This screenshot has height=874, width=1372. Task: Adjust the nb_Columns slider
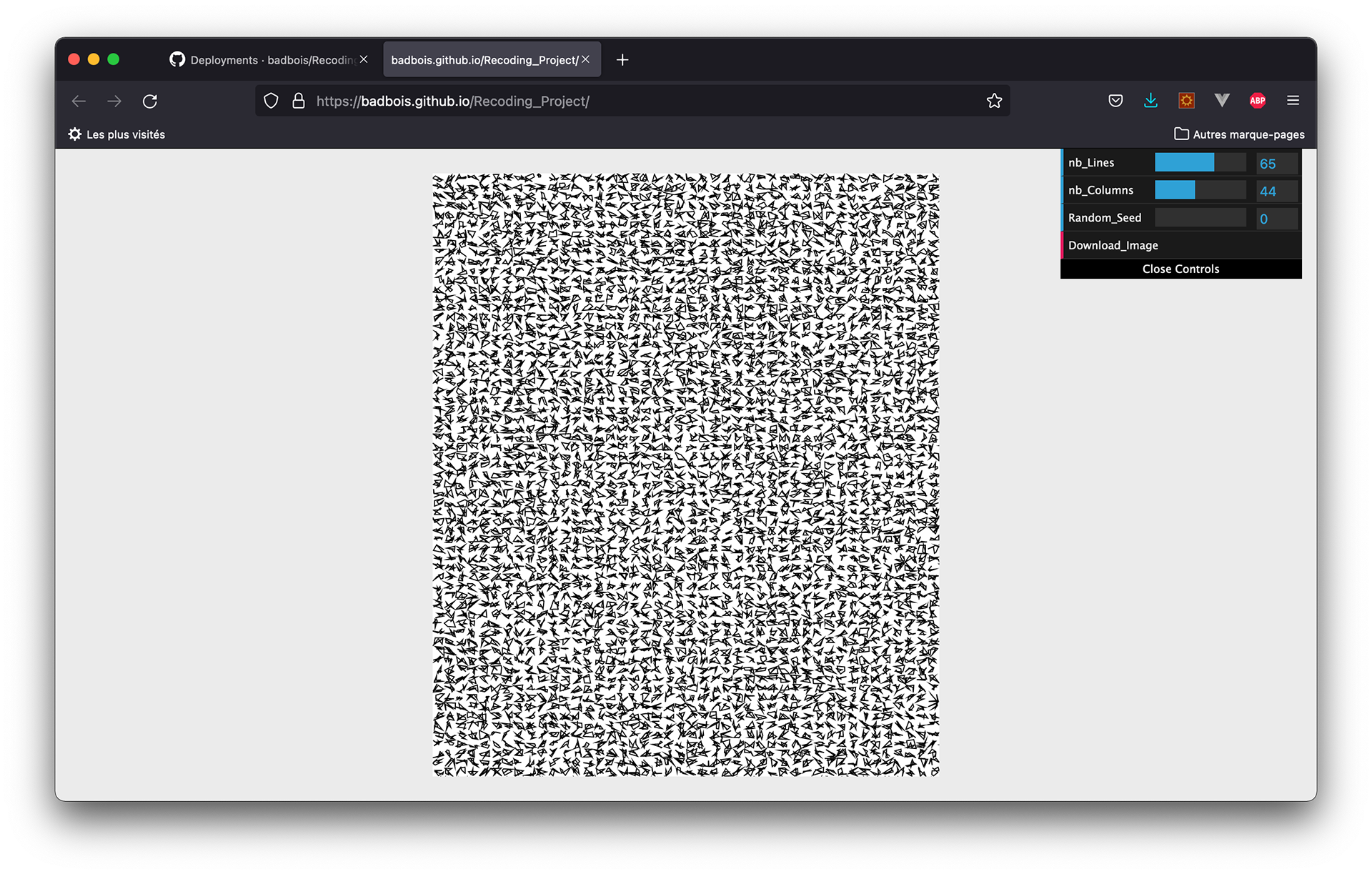click(x=1200, y=190)
